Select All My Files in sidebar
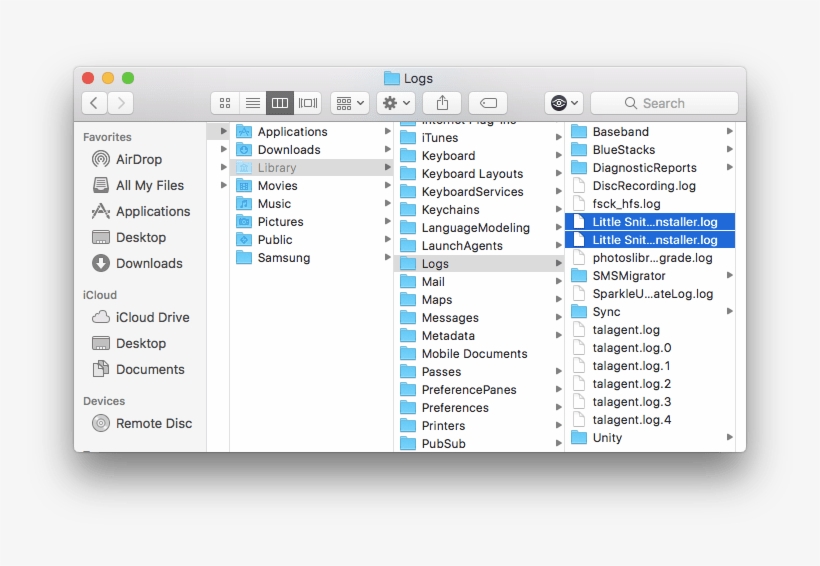Screen dimensions: 820x566 point(138,185)
